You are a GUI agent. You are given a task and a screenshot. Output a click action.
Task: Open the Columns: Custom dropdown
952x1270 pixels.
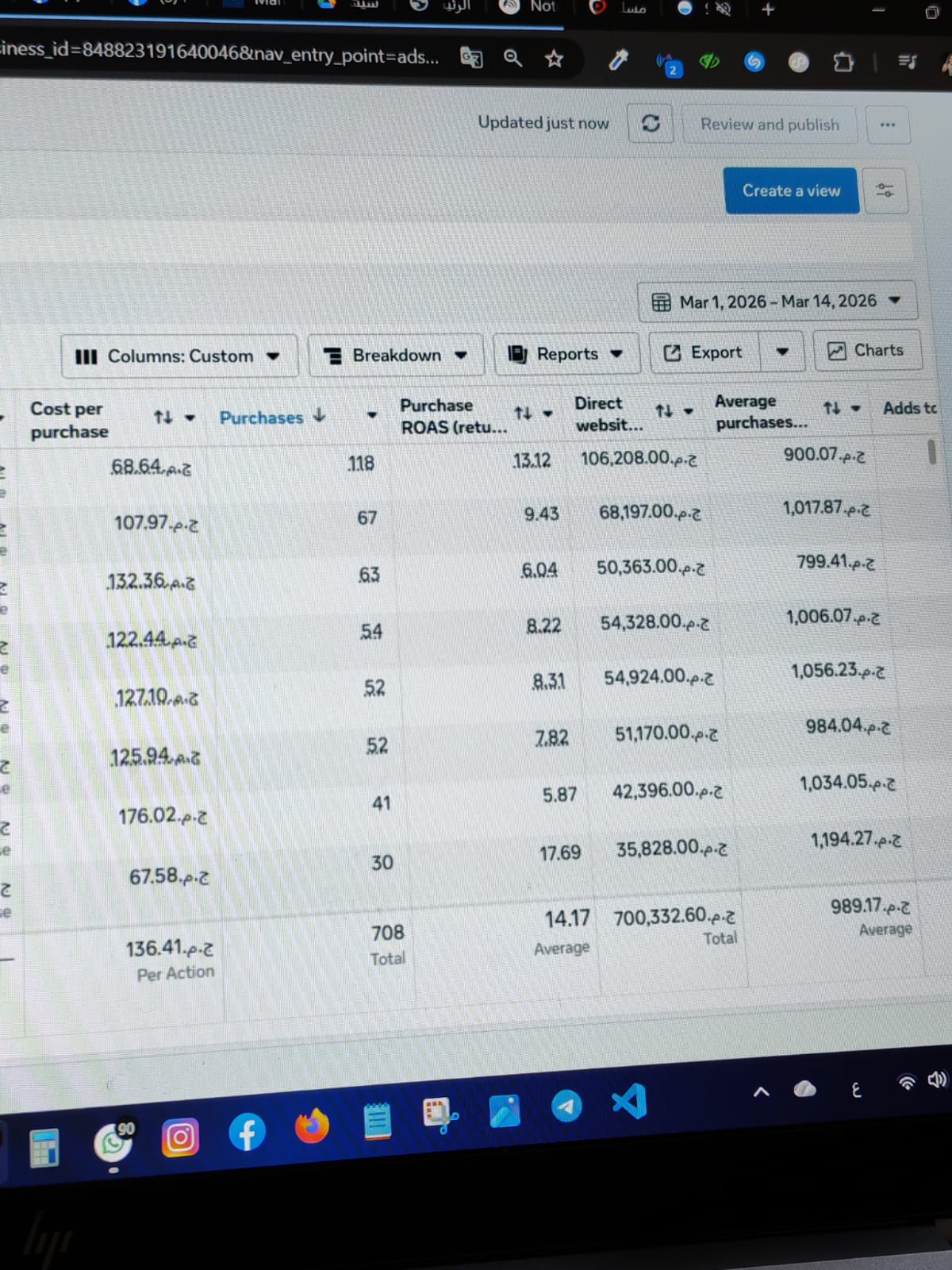click(x=178, y=356)
